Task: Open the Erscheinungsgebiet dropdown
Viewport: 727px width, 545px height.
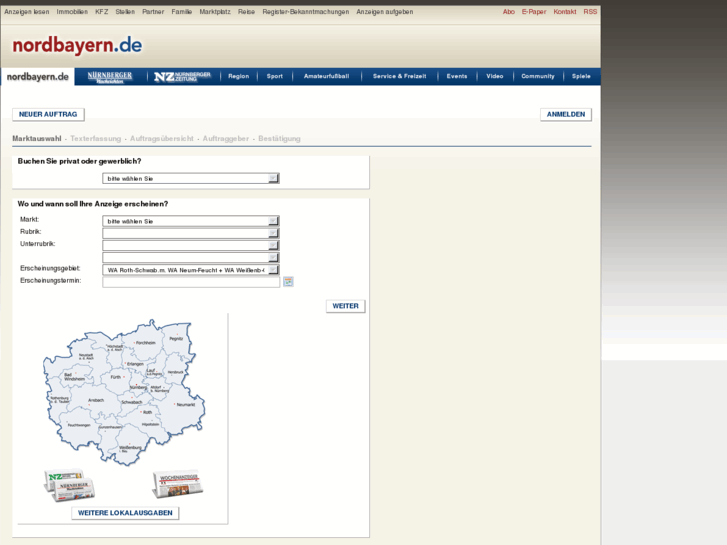Action: click(x=191, y=270)
